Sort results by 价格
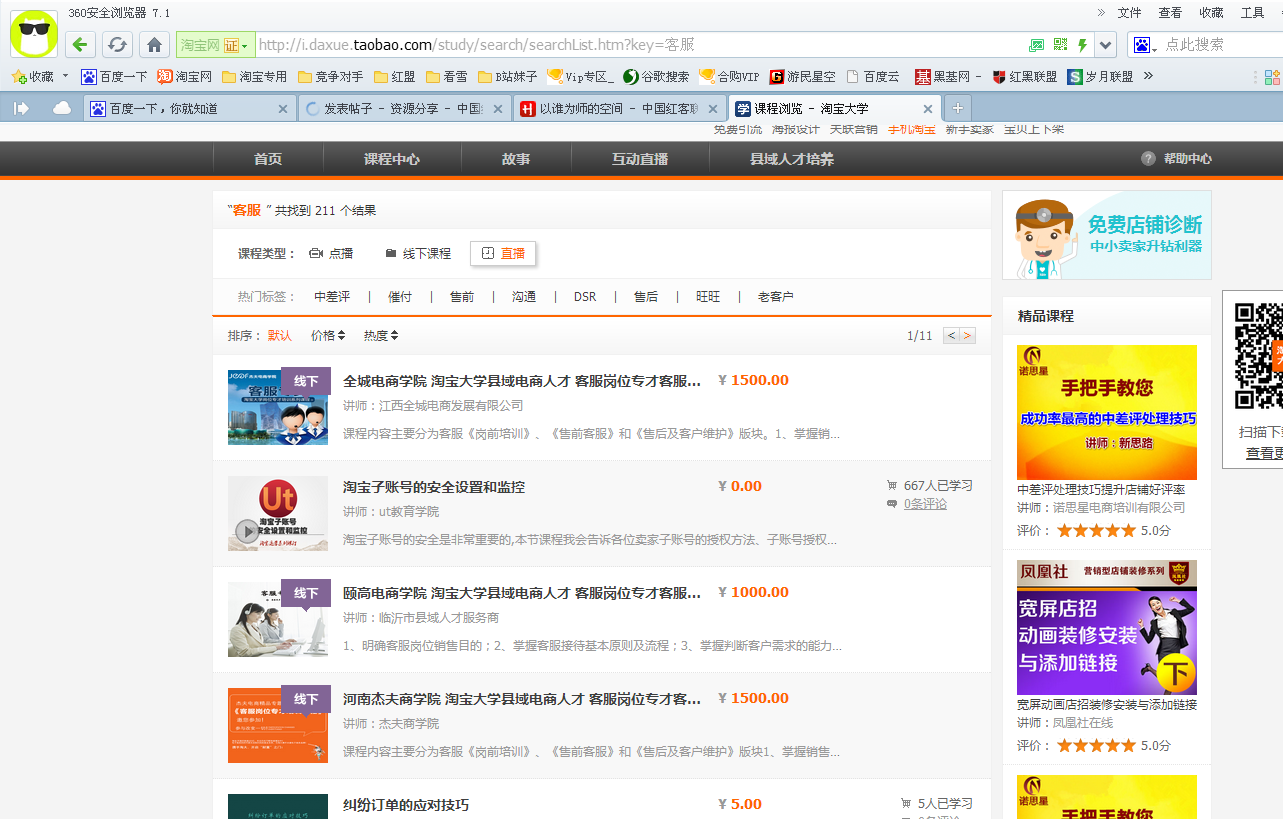 (328, 336)
